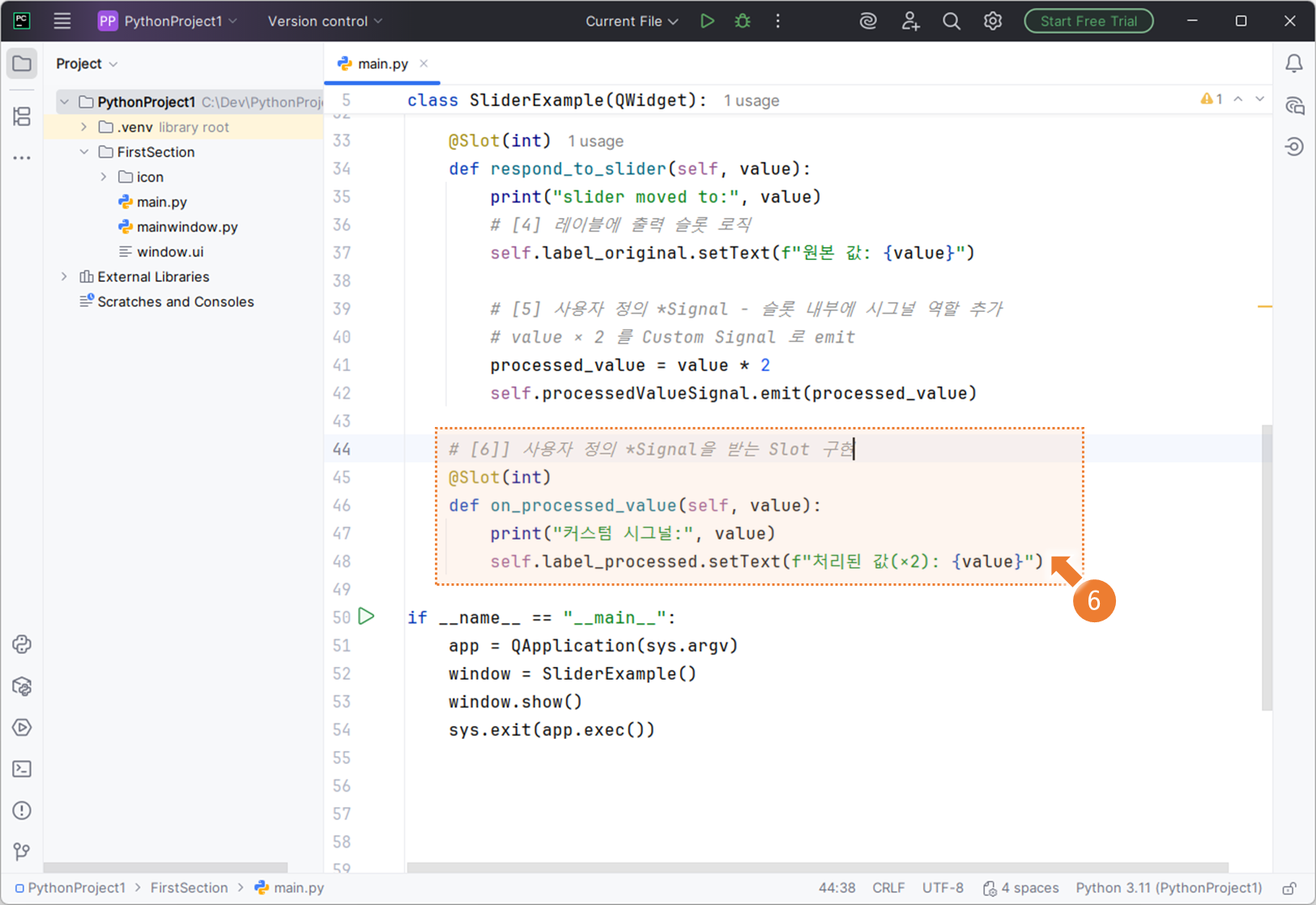Change indent setting 4 spaces
The width and height of the screenshot is (1316, 905).
(x=1020, y=888)
